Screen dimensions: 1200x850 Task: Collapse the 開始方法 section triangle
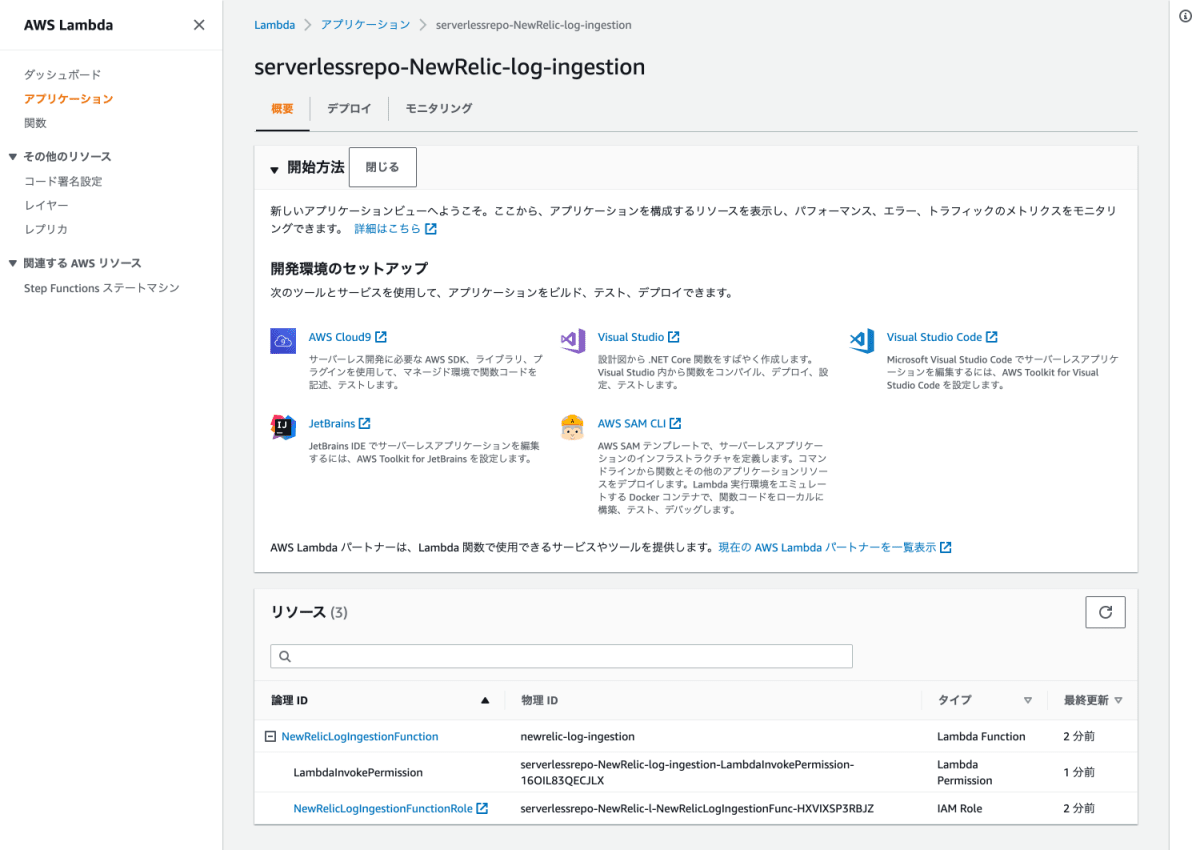[x=275, y=169]
